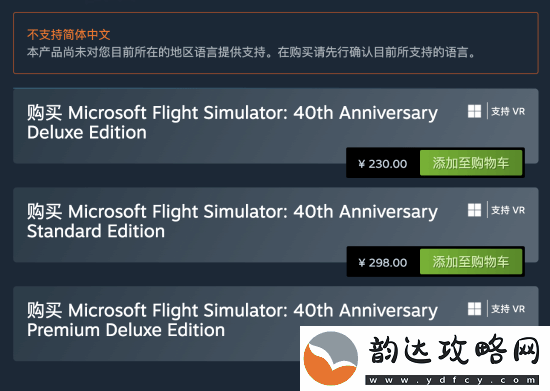Click 支持 VR label on Deluxe Edition
This screenshot has height=391, width=550.
[x=508, y=112]
